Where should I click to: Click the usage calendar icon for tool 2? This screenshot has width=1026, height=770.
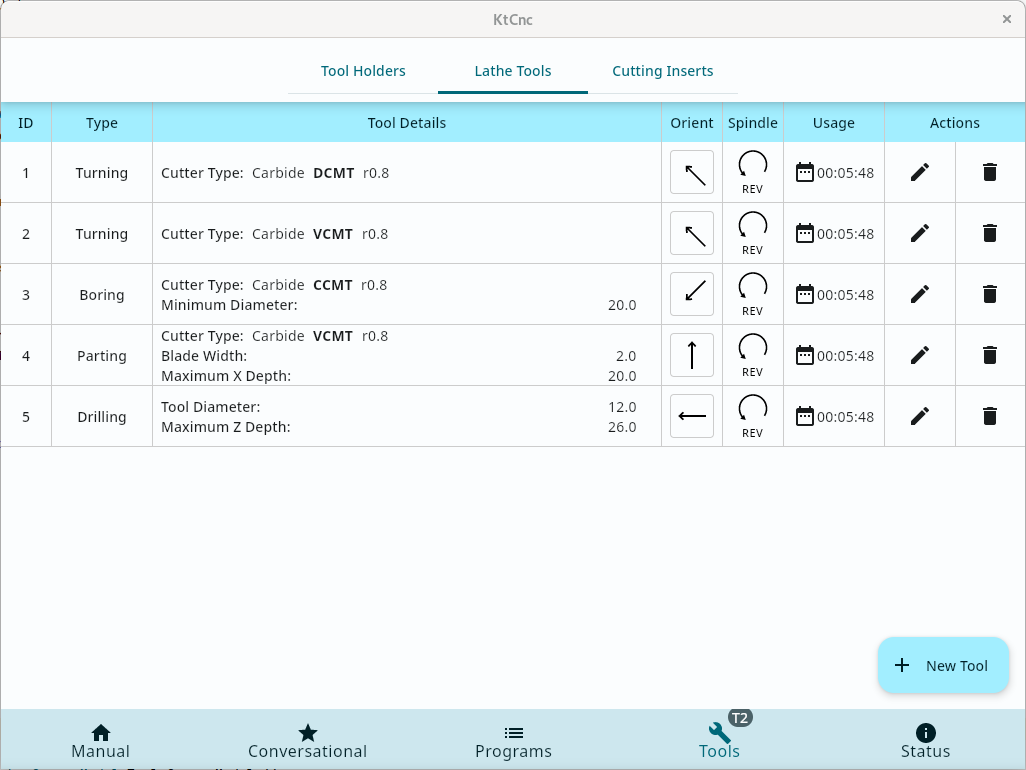805,233
